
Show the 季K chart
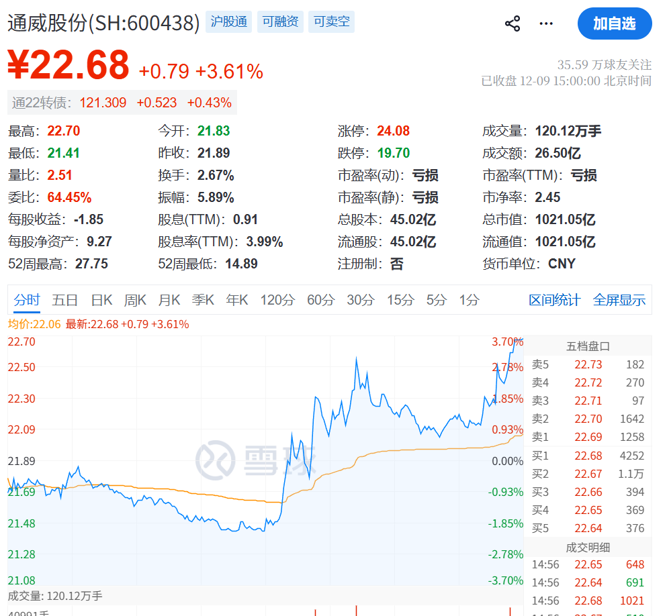pyautogui.click(x=203, y=299)
